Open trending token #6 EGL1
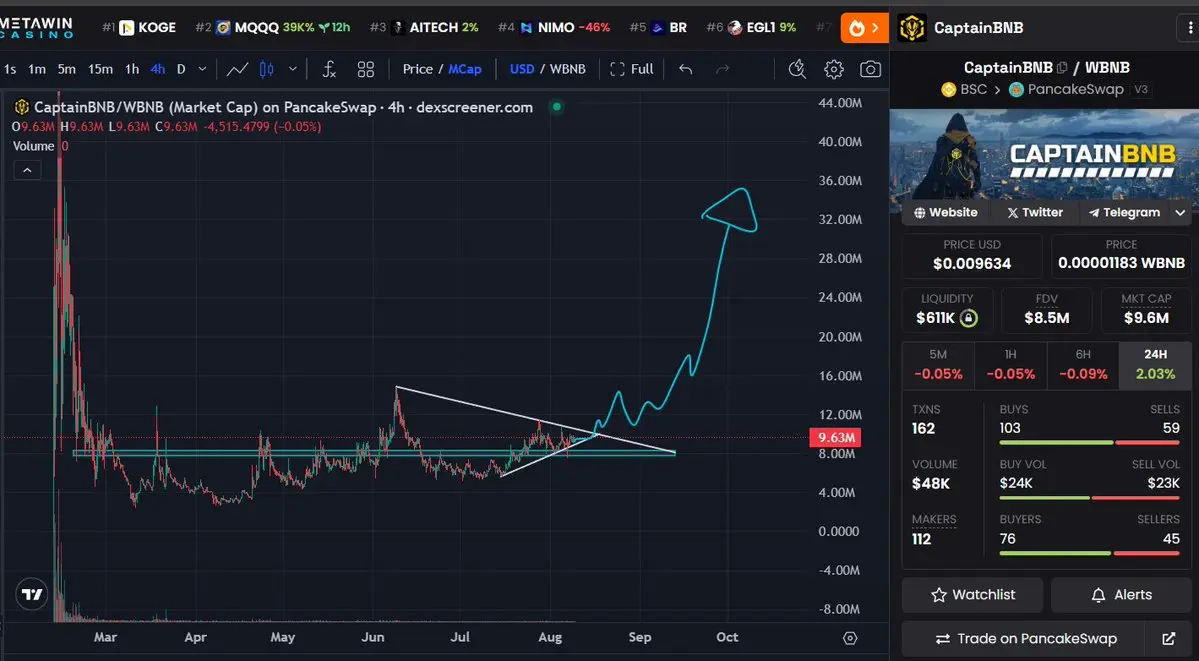Image resolution: width=1199 pixels, height=661 pixels. (751, 28)
